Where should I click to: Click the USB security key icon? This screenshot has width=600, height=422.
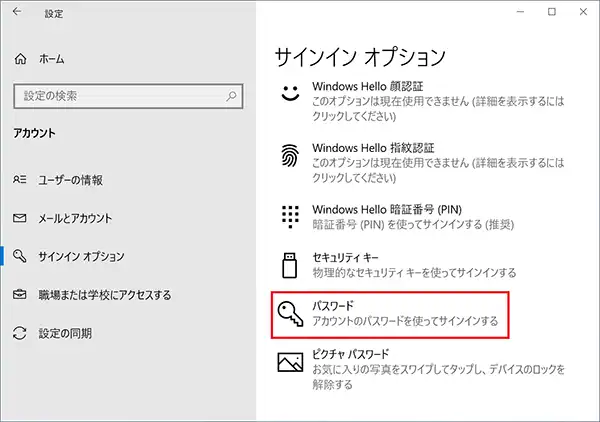coord(289,265)
